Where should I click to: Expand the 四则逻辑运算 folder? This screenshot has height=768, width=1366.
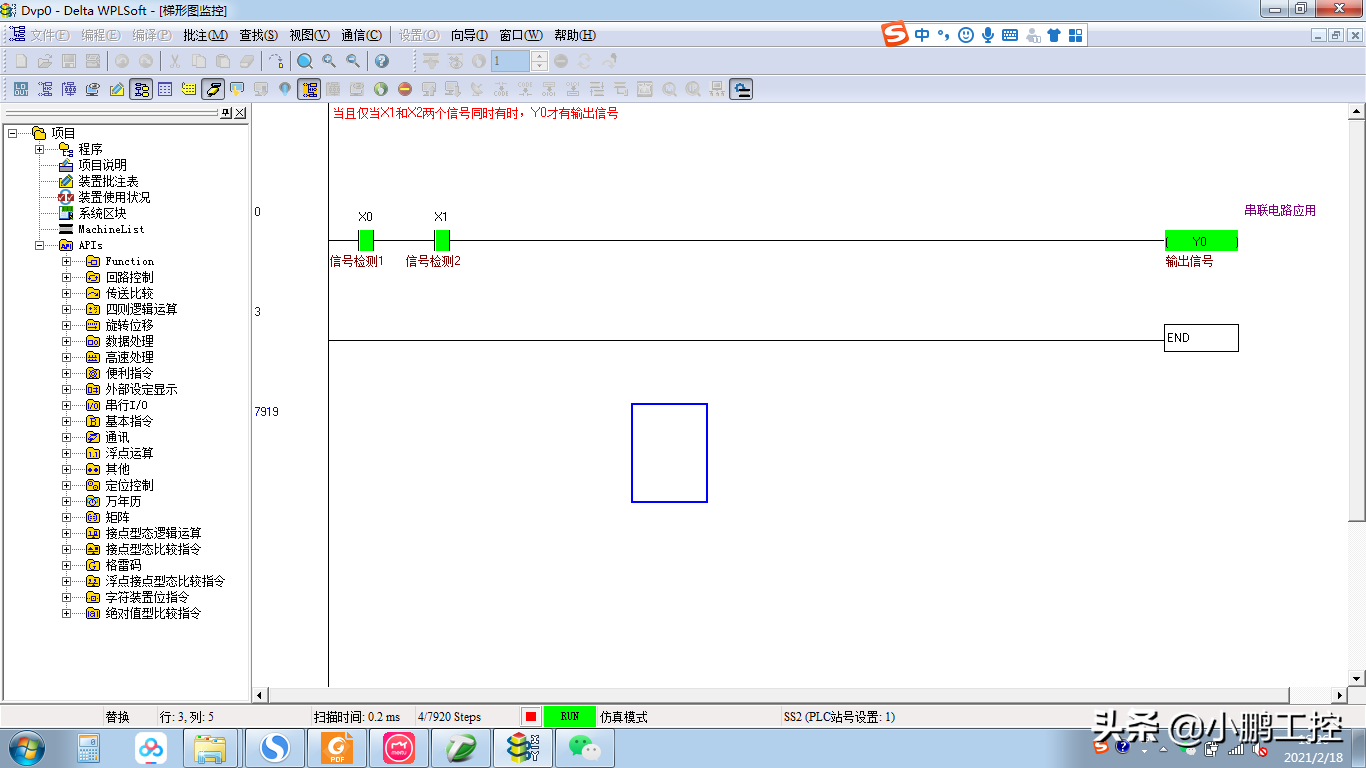click(67, 309)
